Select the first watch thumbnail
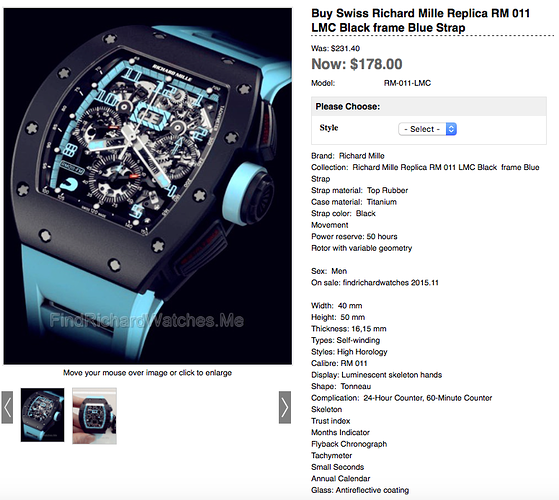Screen dimensions: 559x500 click(42, 415)
